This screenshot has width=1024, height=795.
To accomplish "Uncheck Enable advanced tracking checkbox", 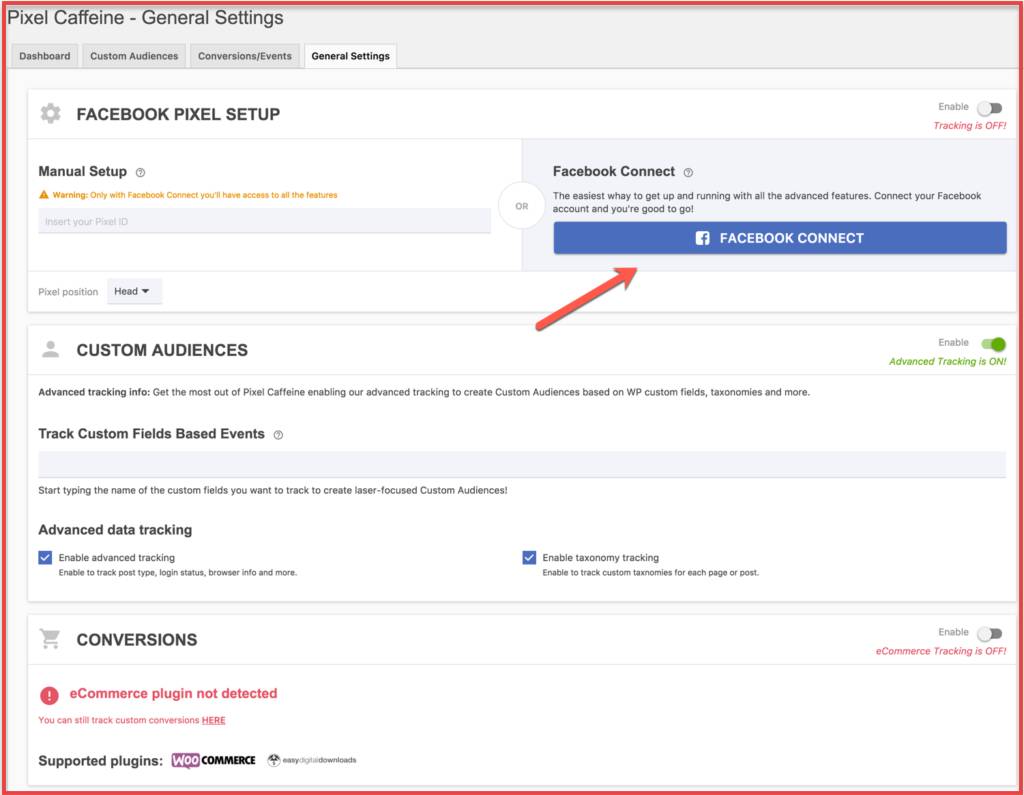I will (x=45, y=557).
